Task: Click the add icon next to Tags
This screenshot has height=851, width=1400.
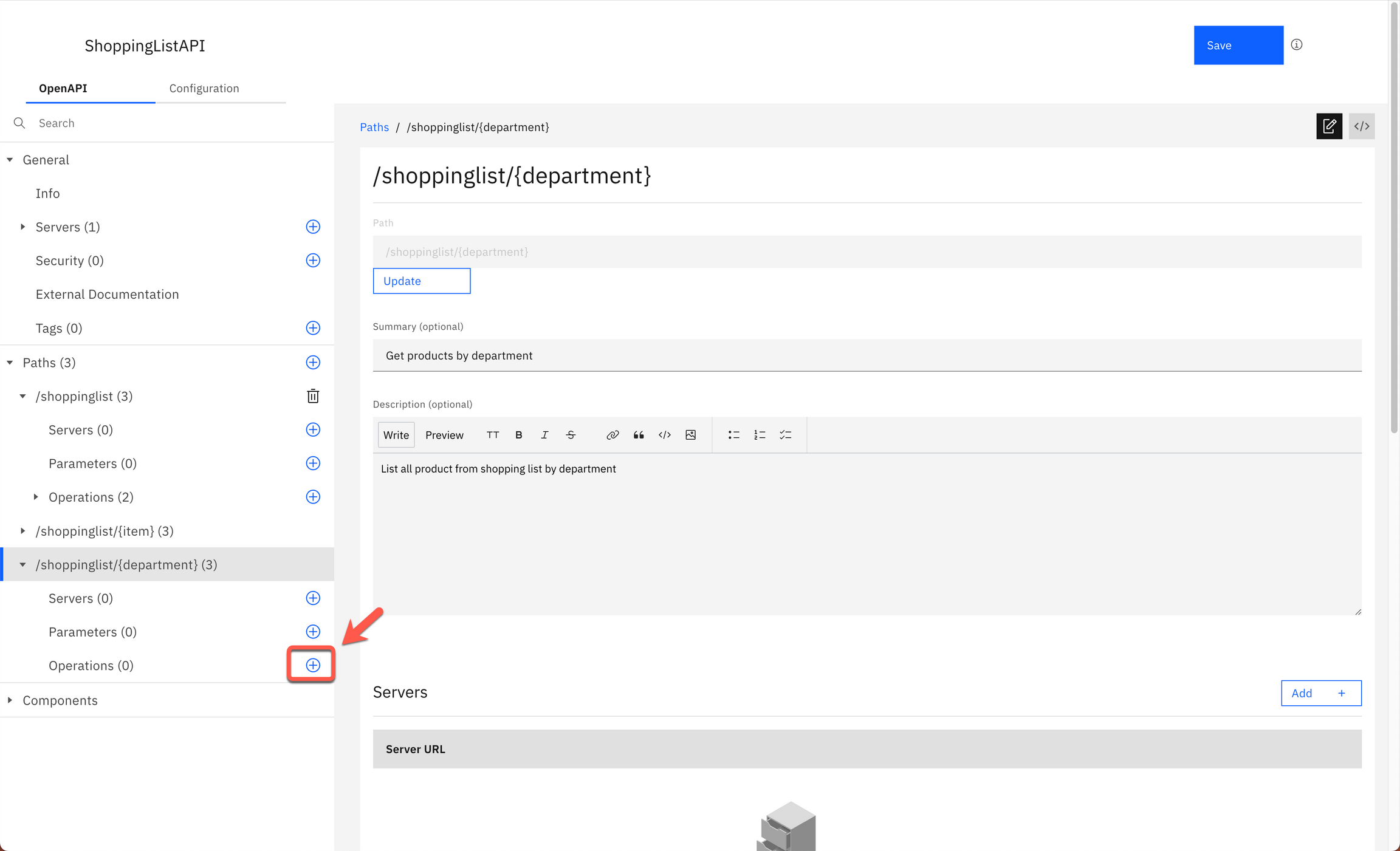Action: (x=312, y=327)
